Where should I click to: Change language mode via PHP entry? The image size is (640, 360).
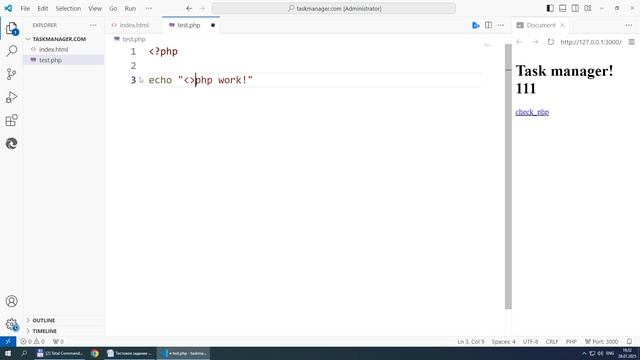click(x=571, y=341)
